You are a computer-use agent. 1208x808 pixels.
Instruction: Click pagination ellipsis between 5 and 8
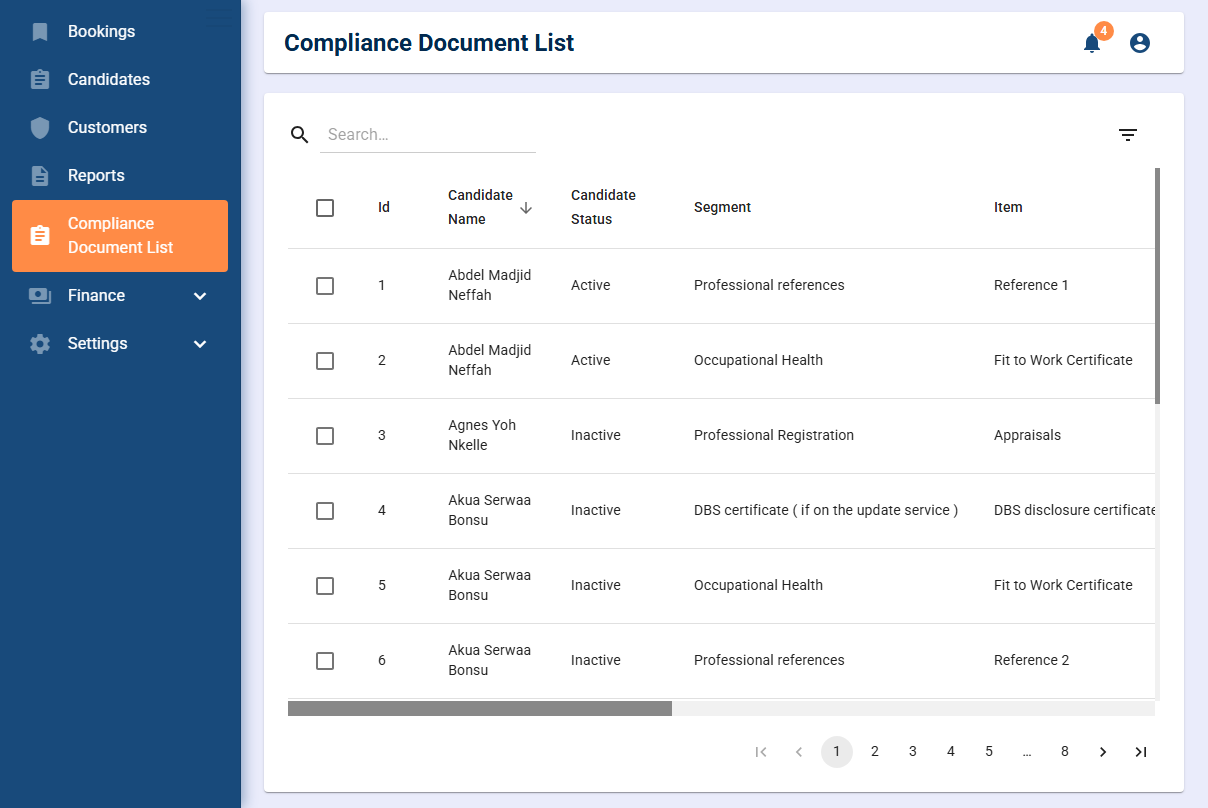[1027, 752]
